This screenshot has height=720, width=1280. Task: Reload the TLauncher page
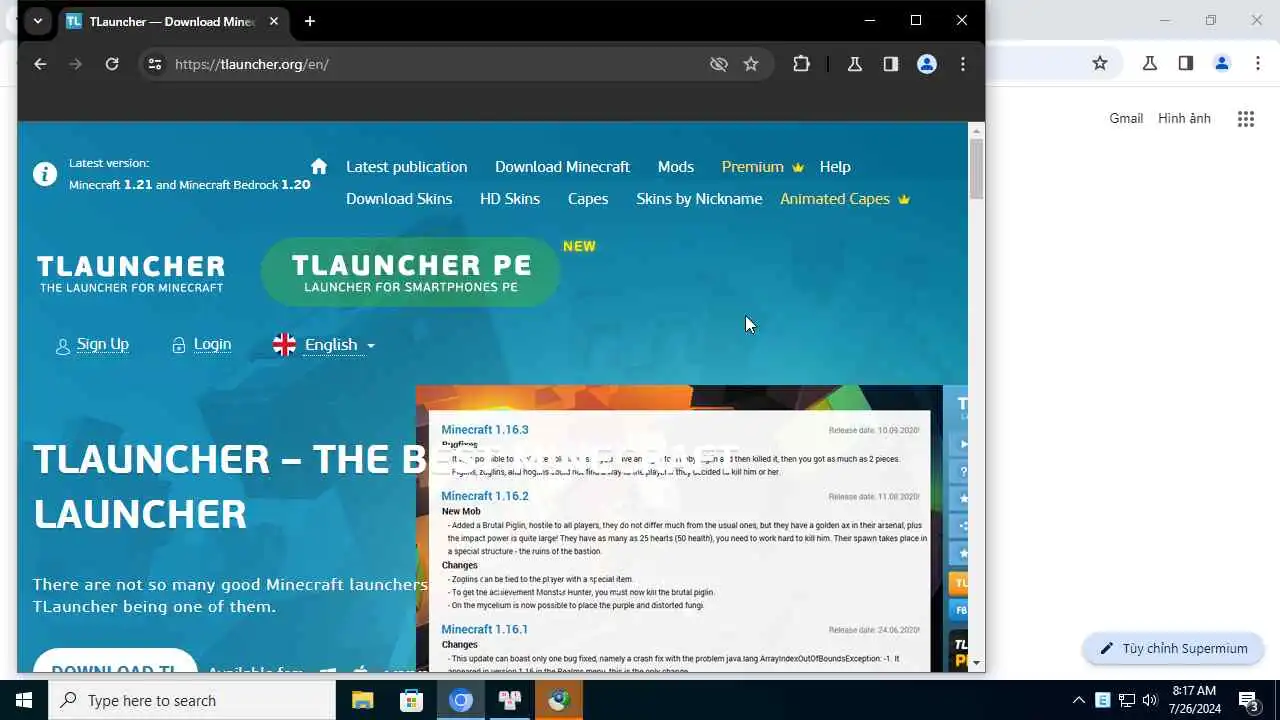[112, 64]
